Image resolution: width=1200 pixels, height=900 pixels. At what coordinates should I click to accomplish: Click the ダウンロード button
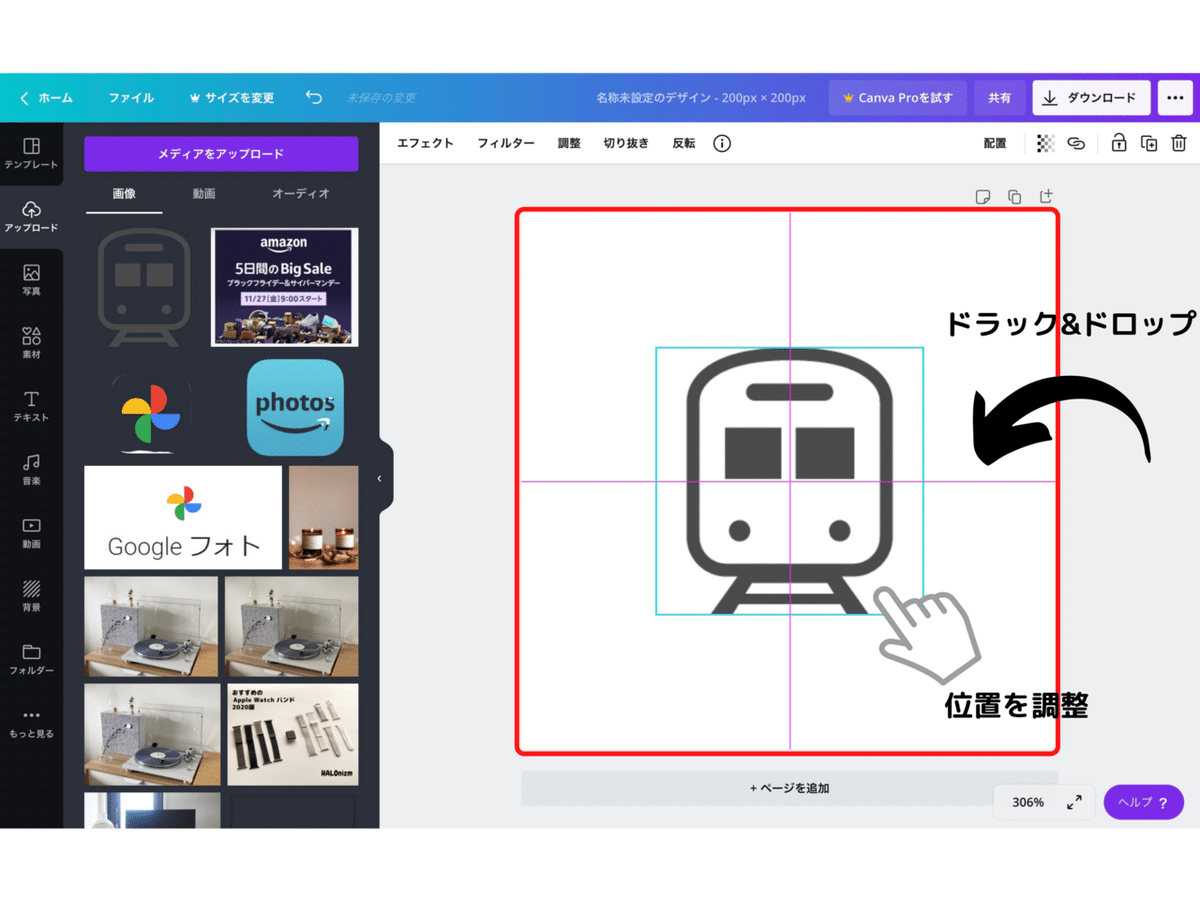(1090, 97)
